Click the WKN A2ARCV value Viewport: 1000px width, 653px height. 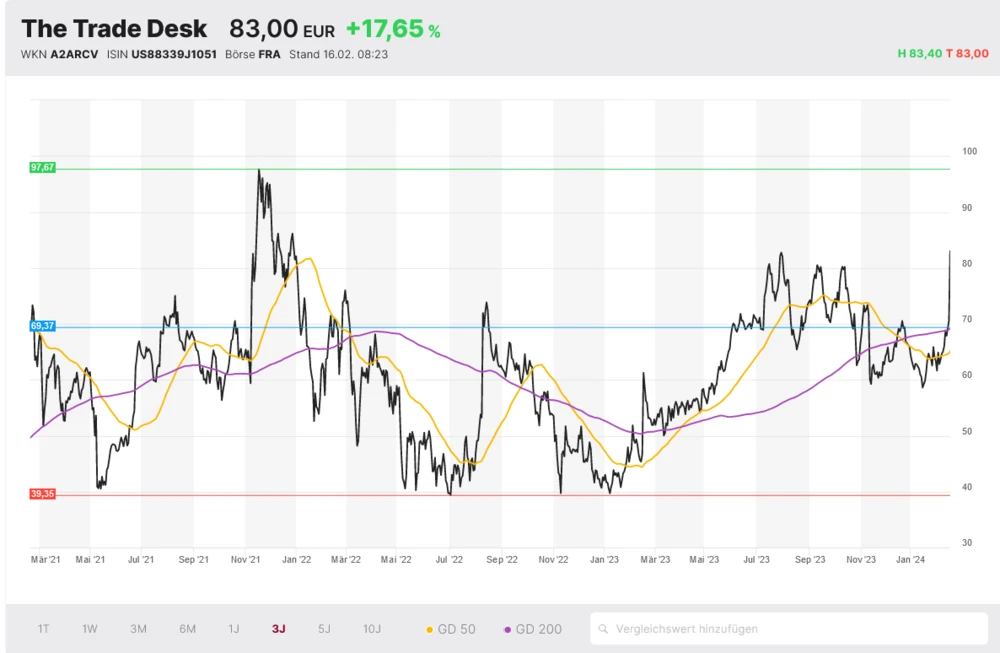click(x=74, y=54)
